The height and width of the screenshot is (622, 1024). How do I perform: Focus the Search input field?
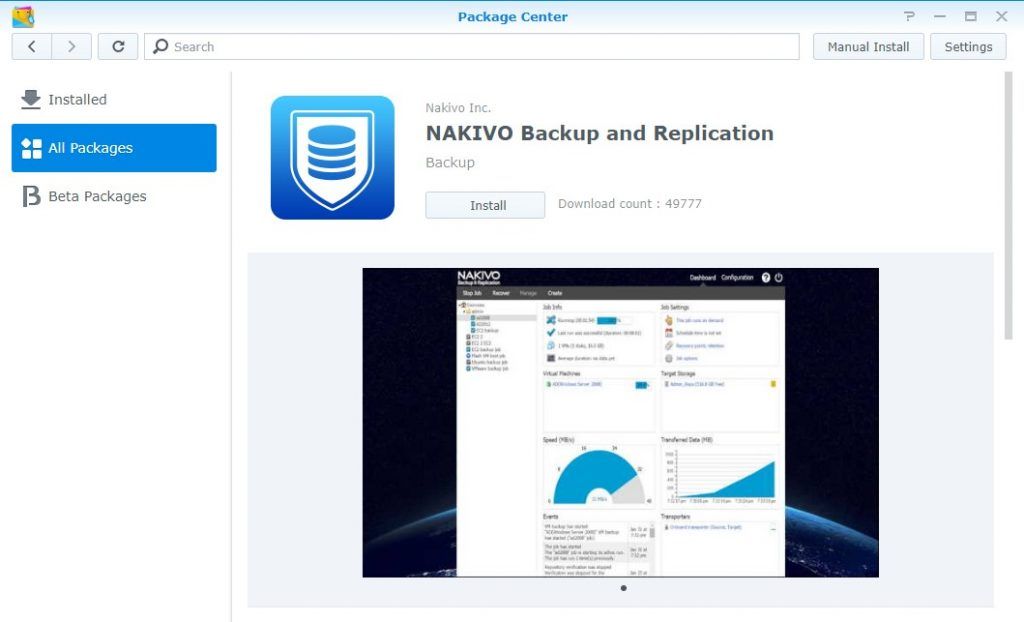point(472,46)
